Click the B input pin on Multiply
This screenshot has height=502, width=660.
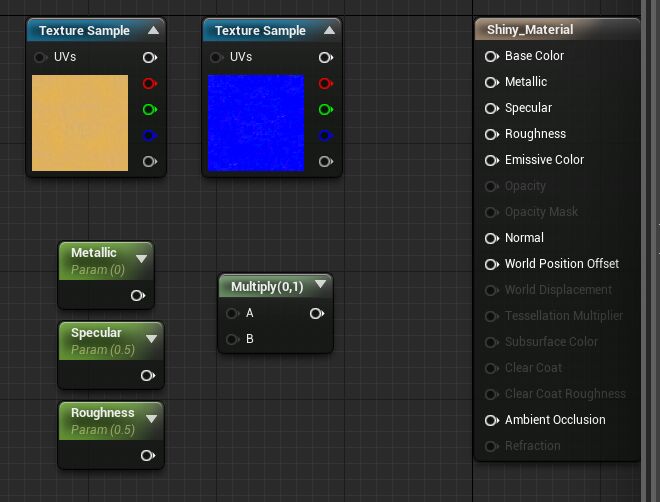tap(232, 339)
